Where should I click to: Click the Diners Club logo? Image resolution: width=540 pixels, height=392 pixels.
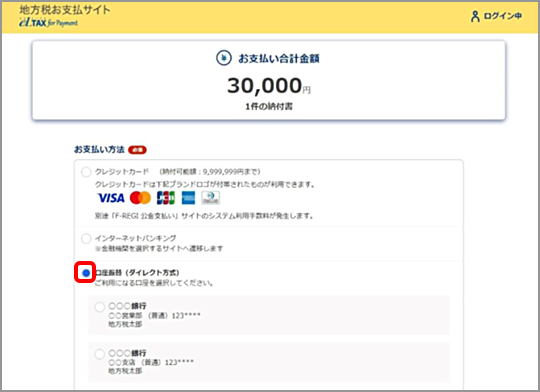tap(210, 198)
